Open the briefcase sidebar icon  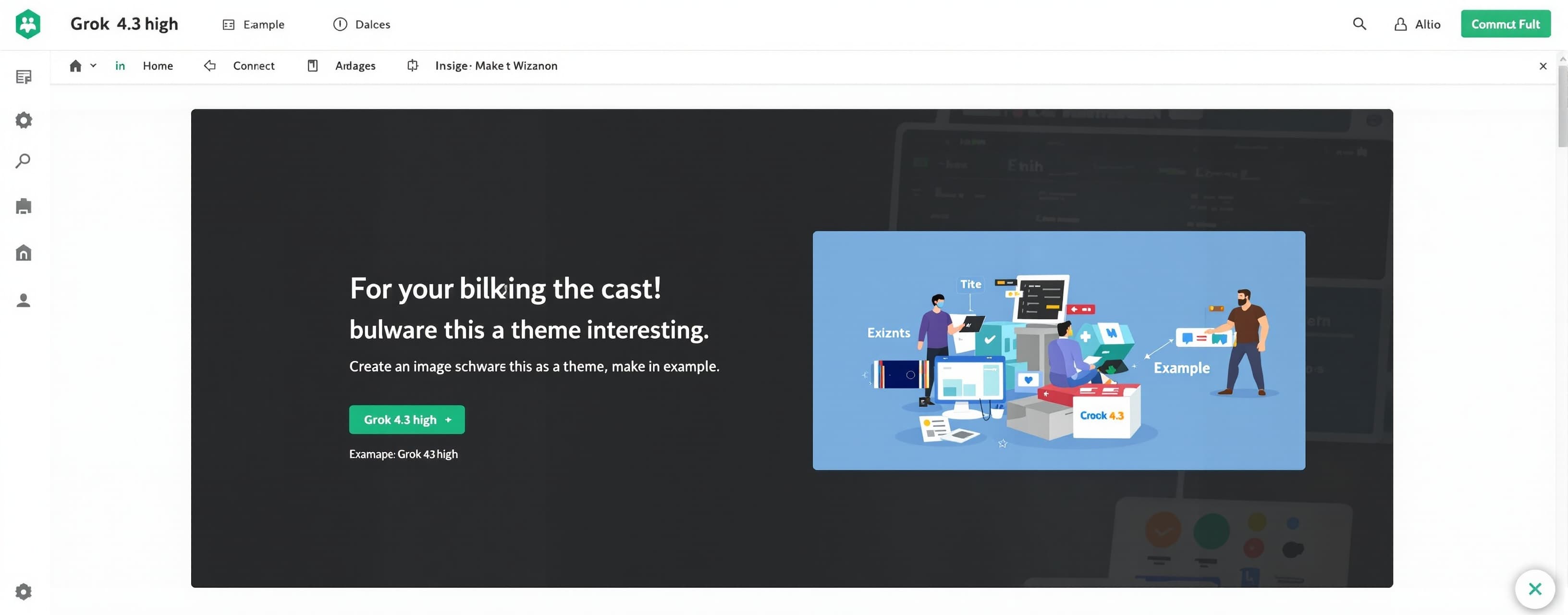(24, 207)
